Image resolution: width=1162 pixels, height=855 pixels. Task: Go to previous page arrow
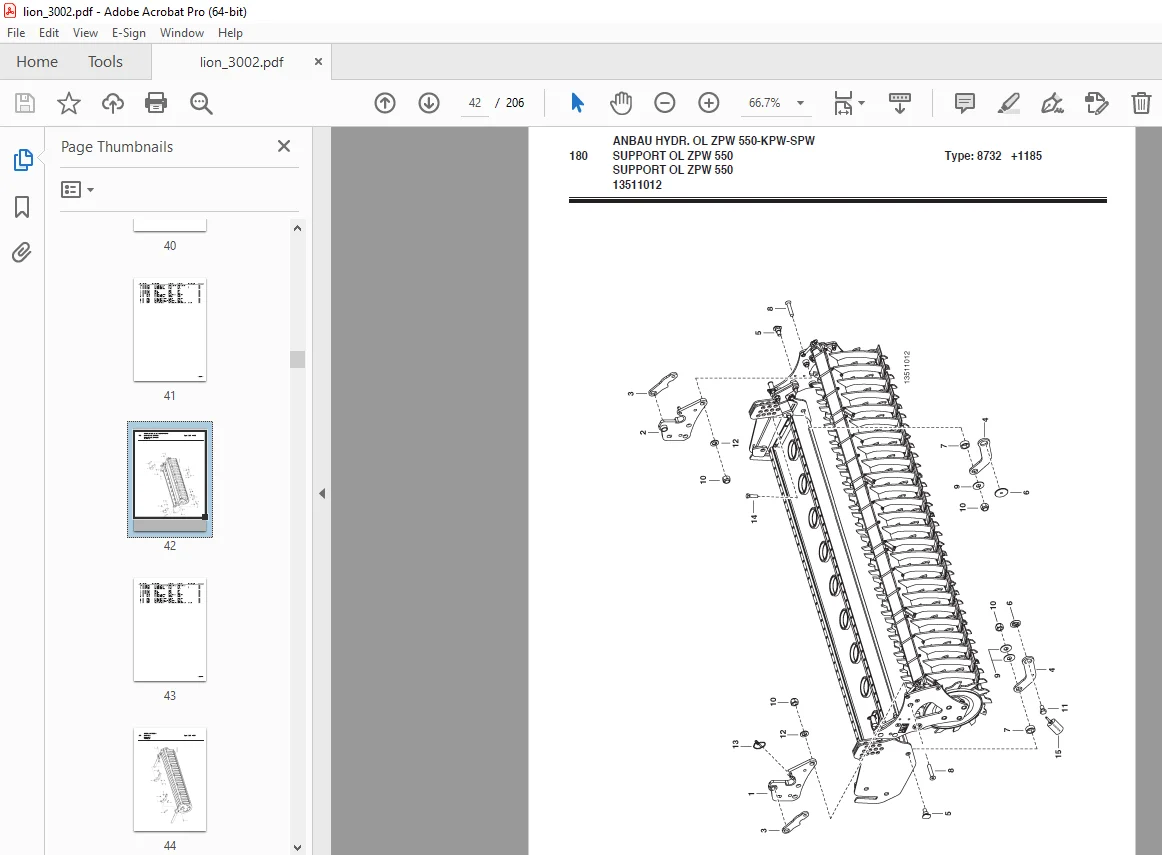tap(385, 103)
